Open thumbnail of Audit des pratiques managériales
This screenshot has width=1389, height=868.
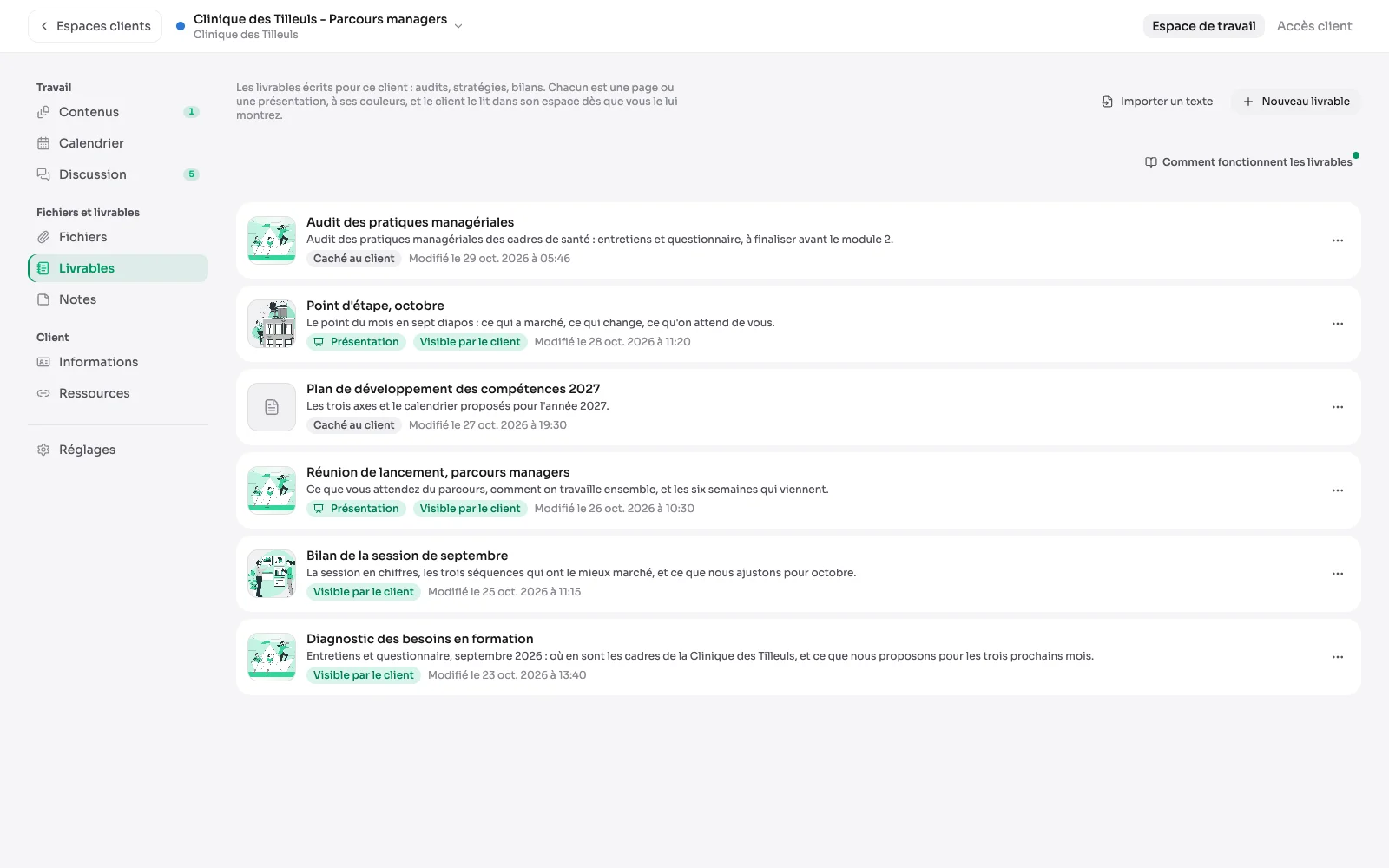point(272,240)
